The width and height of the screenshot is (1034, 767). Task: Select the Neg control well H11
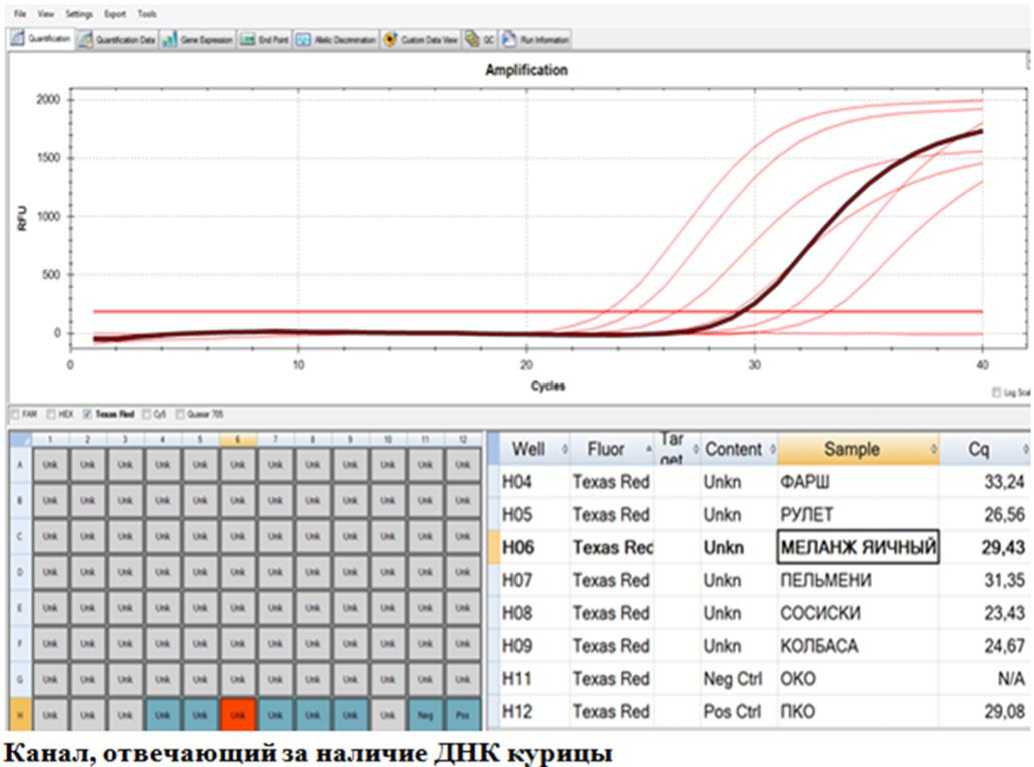(424, 714)
